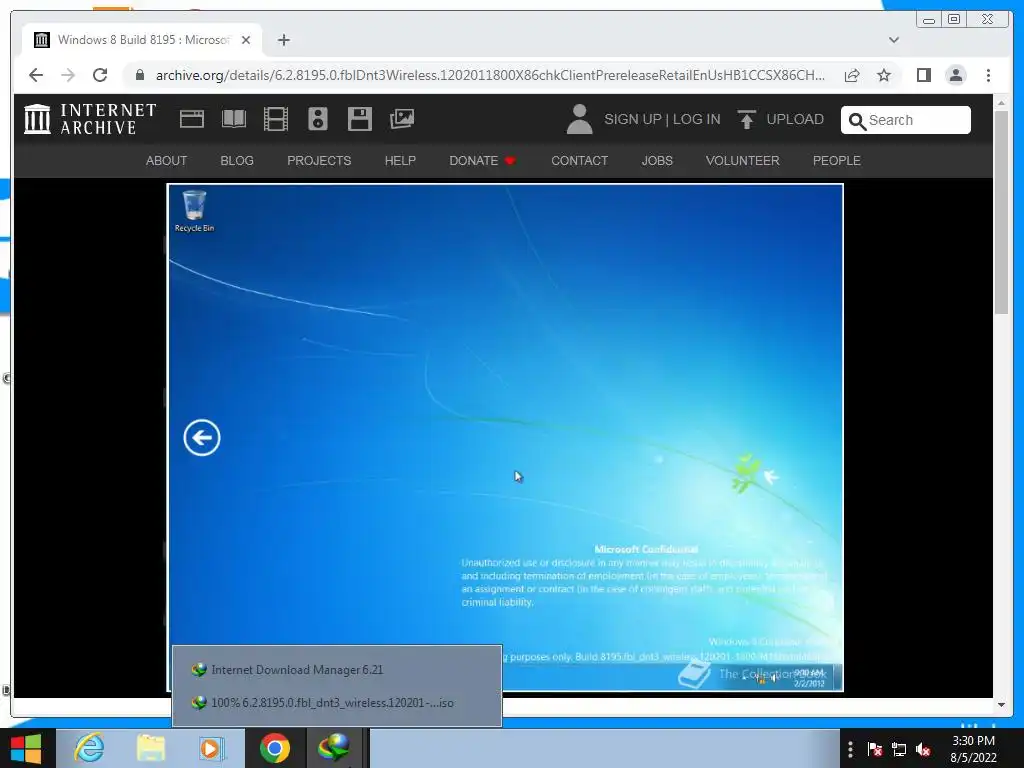Viewport: 1024px width, 768px height.
Task: Open the CONTACT menu item
Action: coord(579,161)
